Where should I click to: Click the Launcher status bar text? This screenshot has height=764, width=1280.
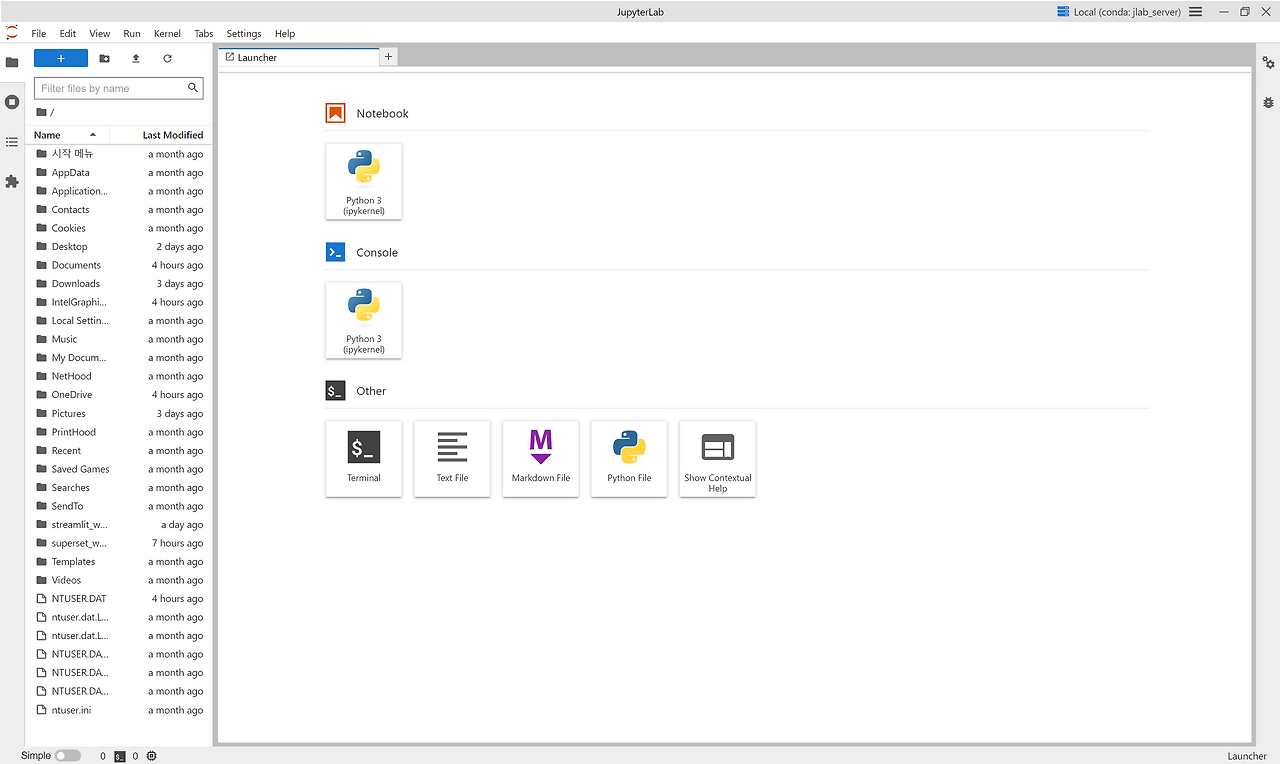click(1247, 756)
